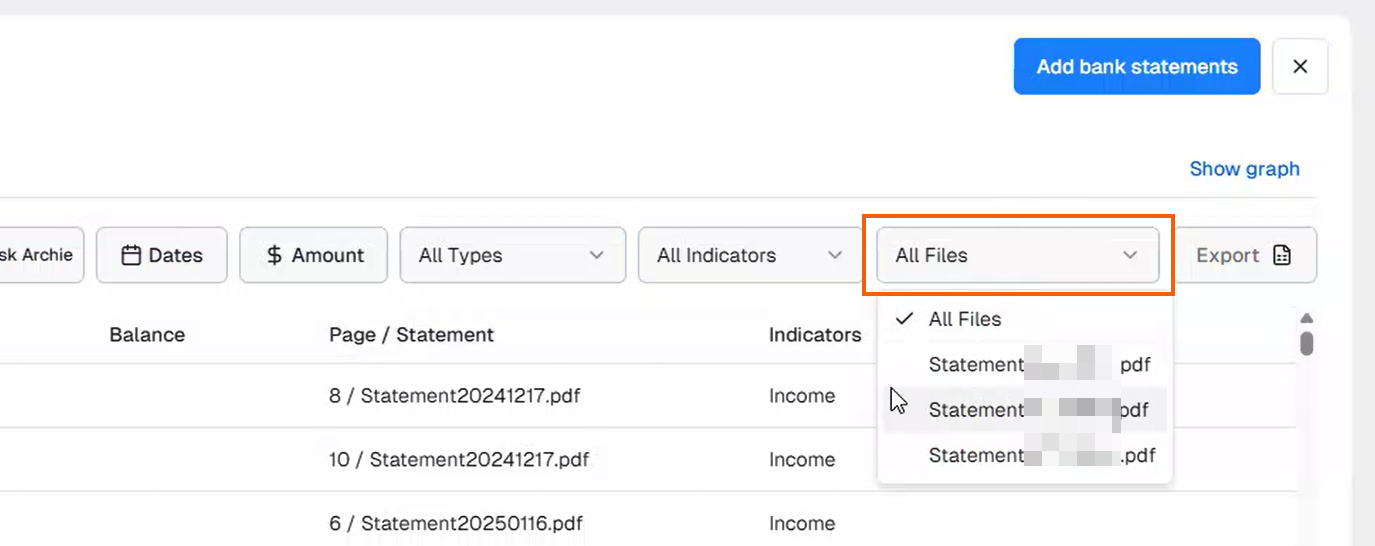1375x546 pixels.
Task: Collapse the All Files dropdown
Action: tap(1018, 255)
